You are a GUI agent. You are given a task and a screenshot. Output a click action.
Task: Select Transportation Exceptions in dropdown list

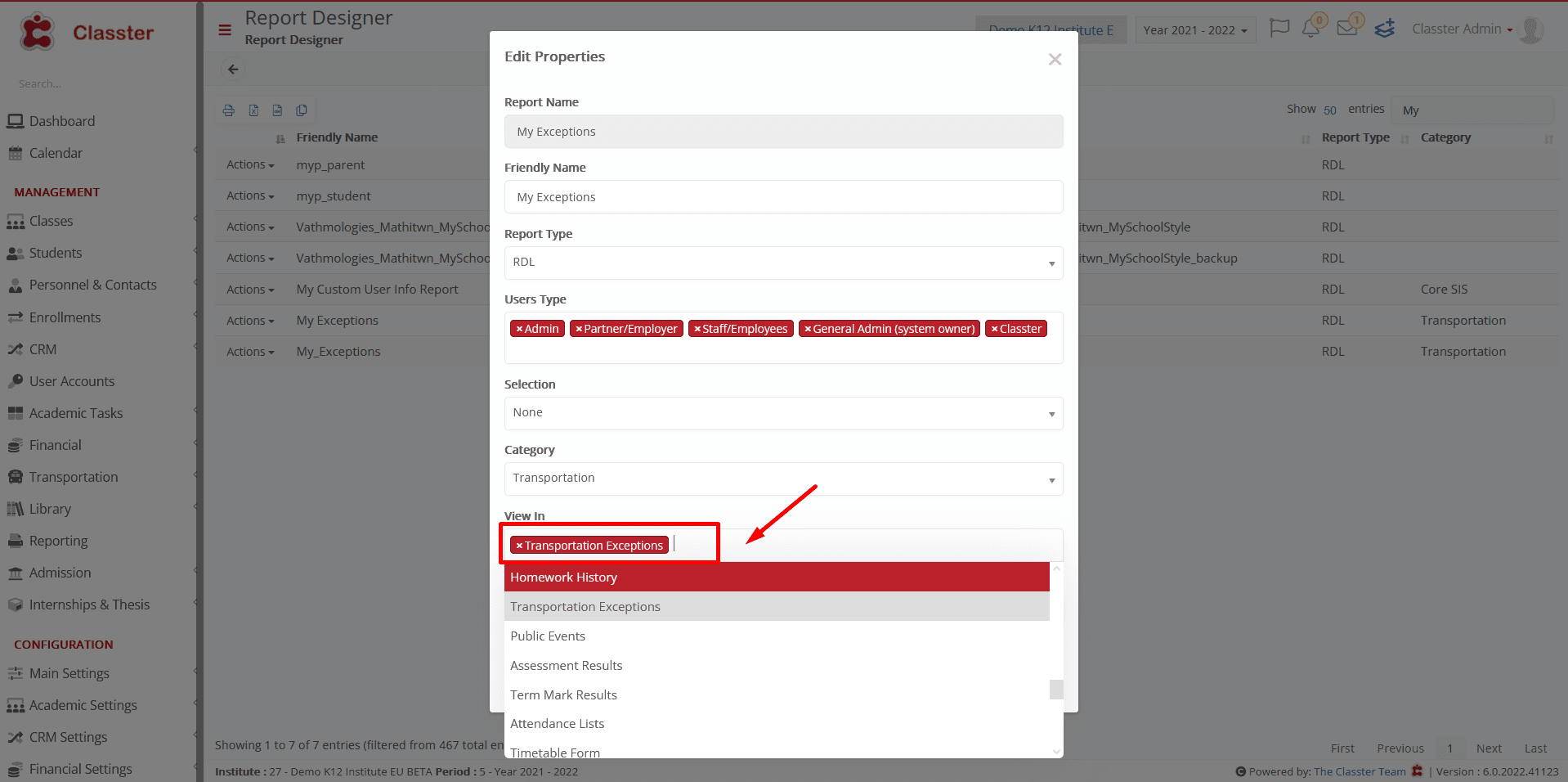tap(777, 607)
